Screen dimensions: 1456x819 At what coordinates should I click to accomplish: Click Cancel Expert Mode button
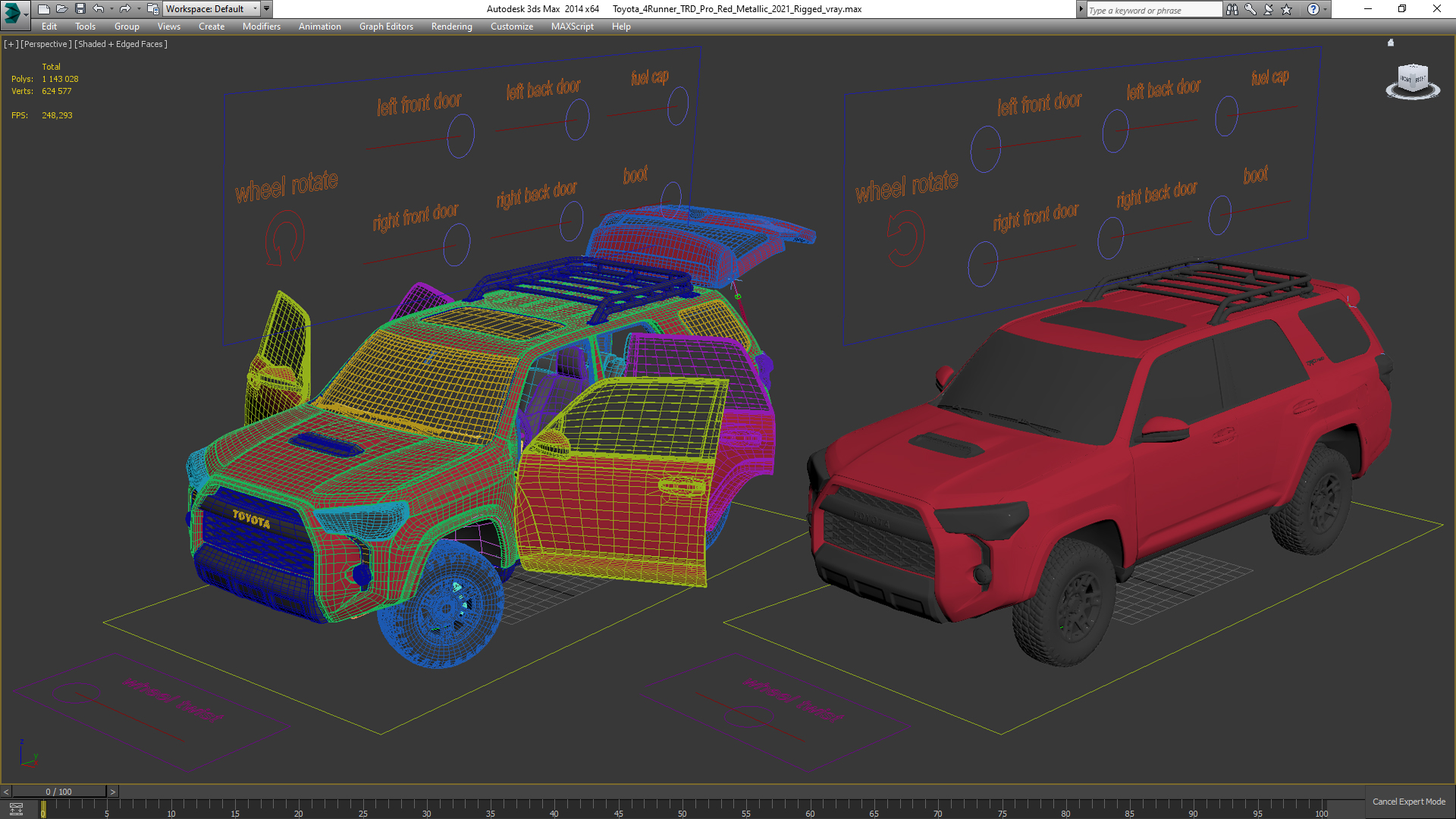coord(1409,802)
